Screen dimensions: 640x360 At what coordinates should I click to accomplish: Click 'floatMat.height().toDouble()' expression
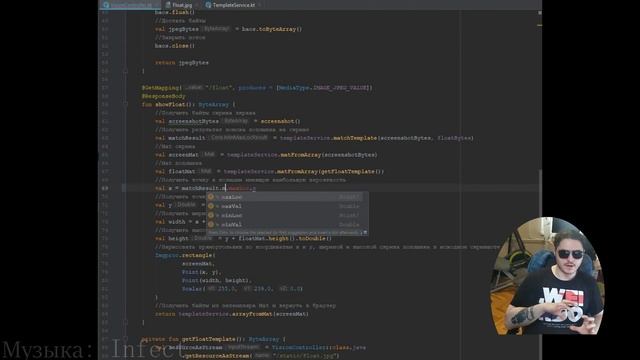(x=285, y=238)
